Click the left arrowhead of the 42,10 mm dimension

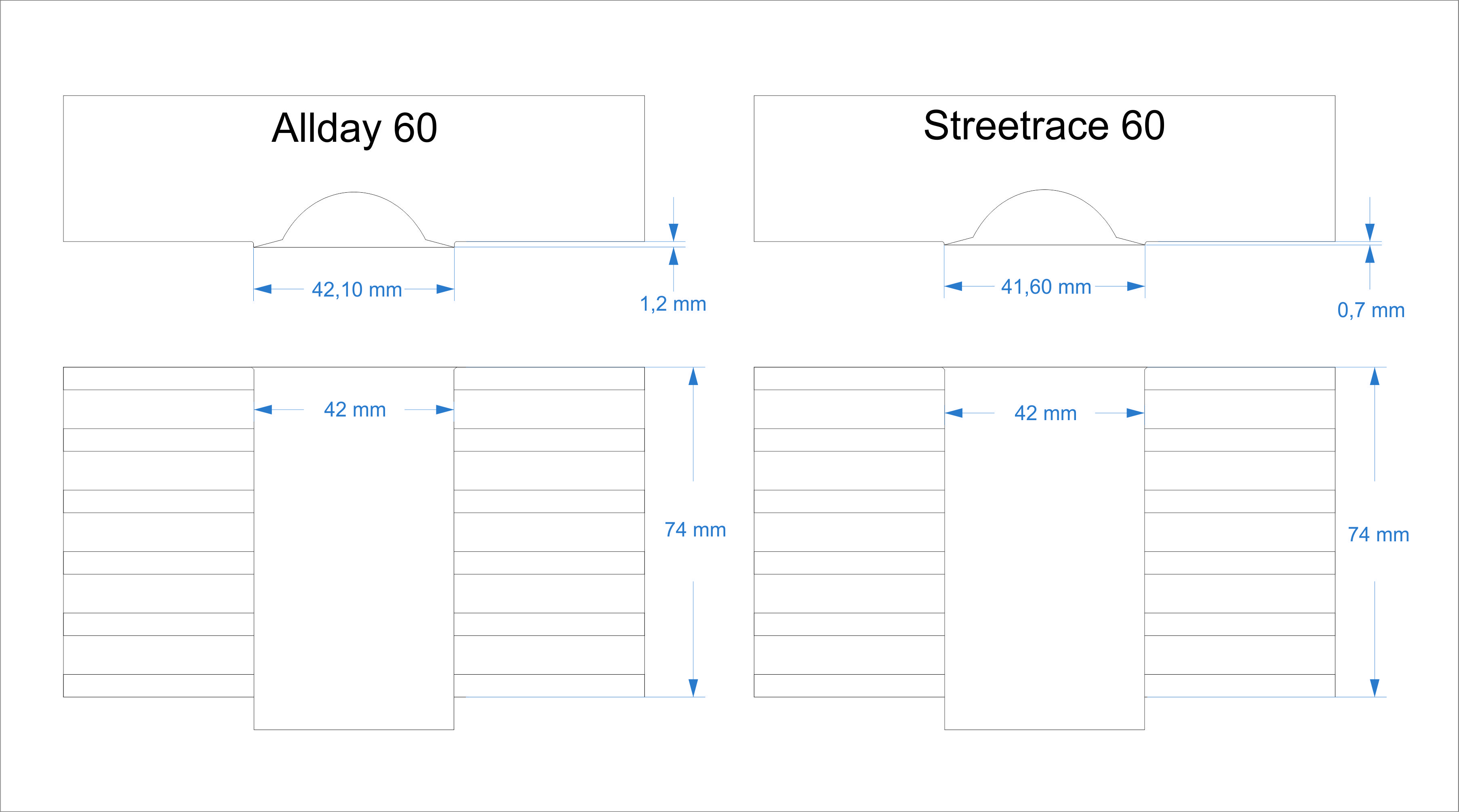click(x=263, y=289)
